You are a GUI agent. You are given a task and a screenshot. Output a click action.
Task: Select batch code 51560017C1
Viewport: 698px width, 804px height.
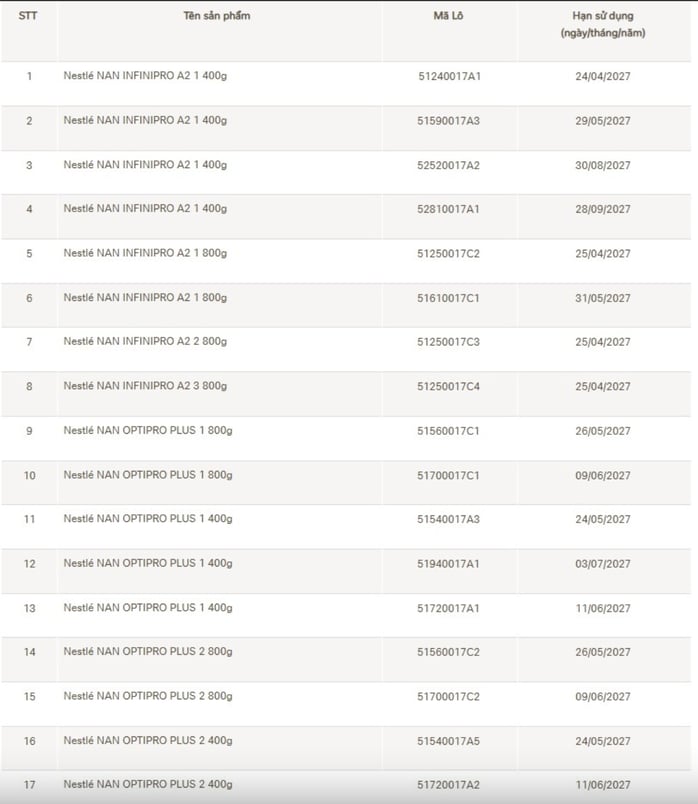click(x=449, y=431)
